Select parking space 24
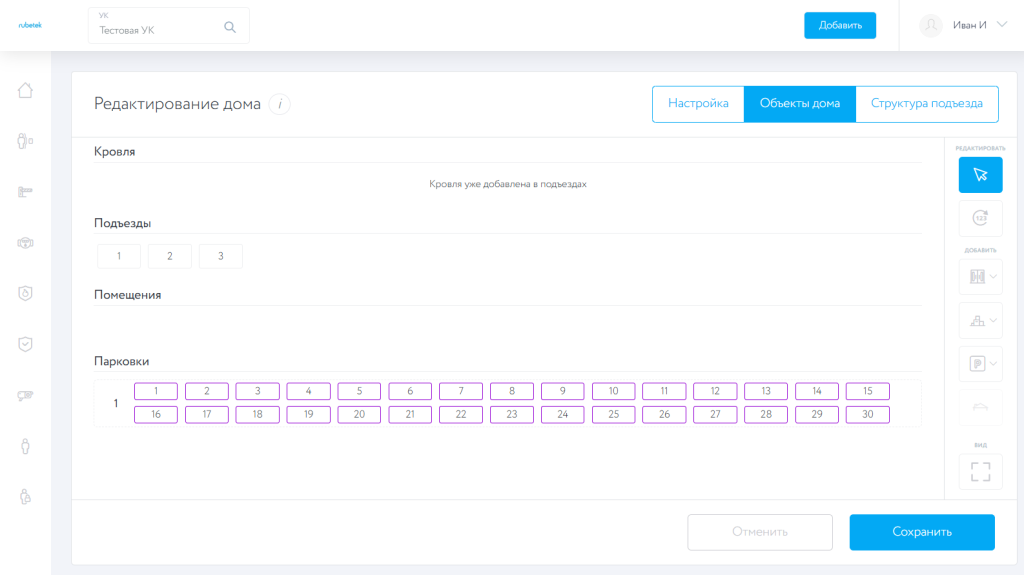1024x575 pixels. point(562,414)
